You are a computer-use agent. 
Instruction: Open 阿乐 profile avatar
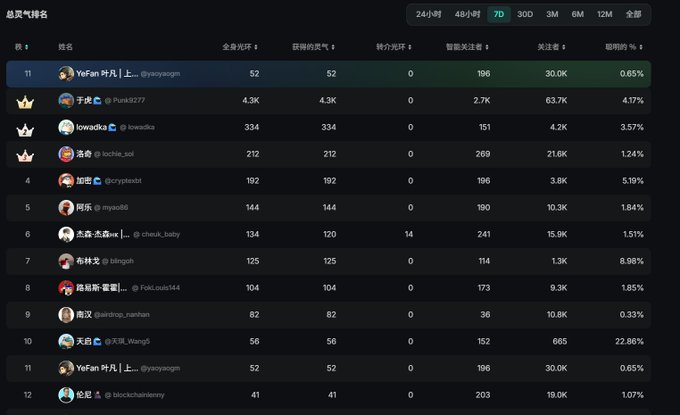pos(66,208)
